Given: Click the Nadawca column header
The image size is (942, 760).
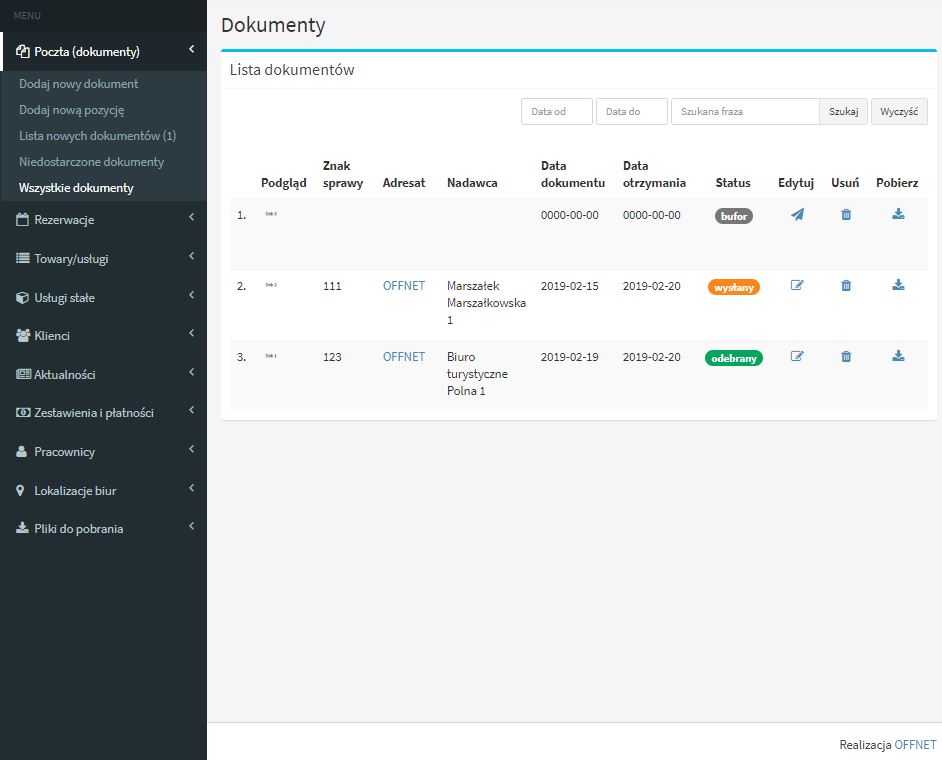Looking at the screenshot, I should (472, 183).
